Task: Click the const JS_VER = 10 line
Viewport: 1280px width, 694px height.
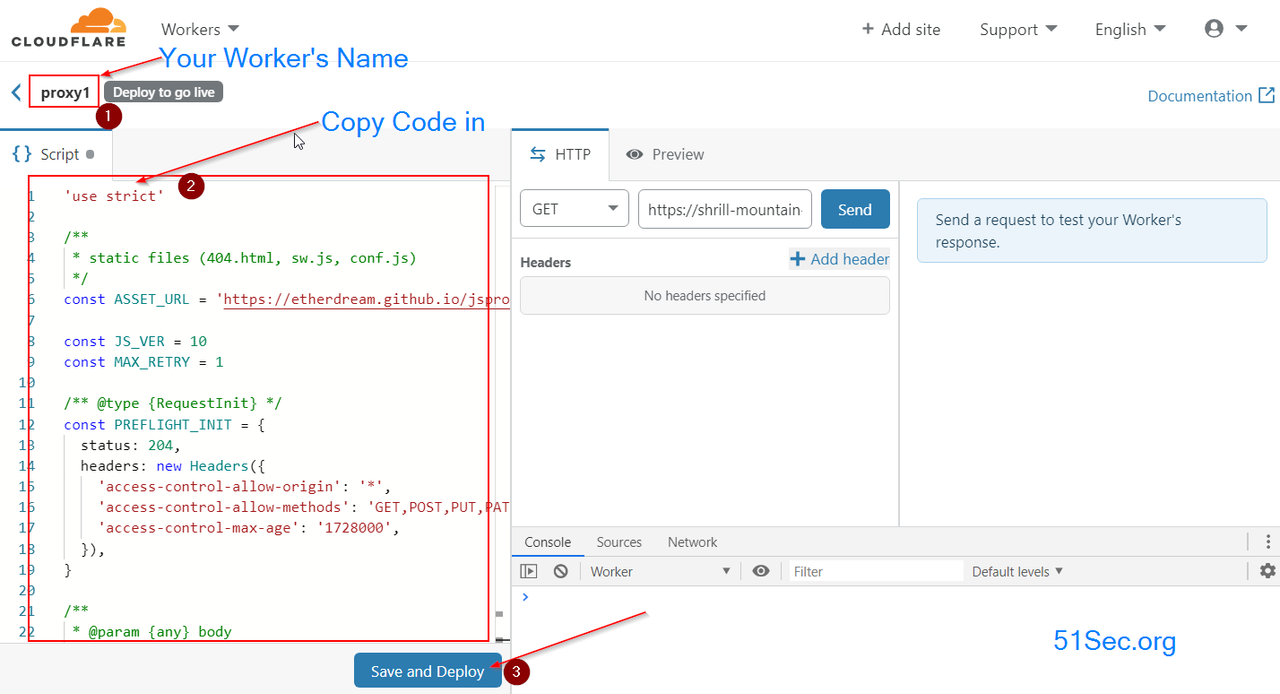Action: click(x=136, y=341)
